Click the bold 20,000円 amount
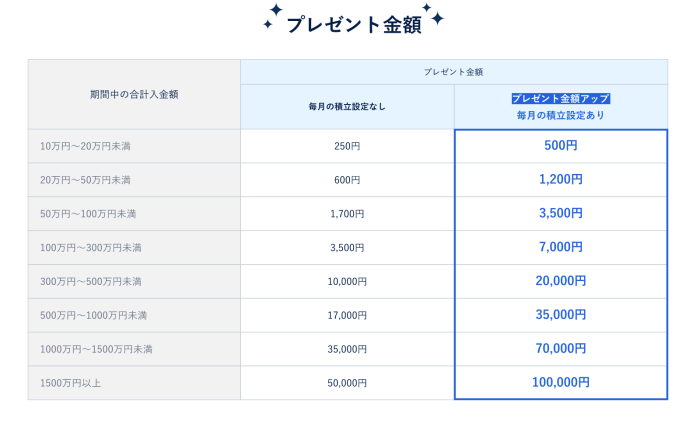Screen dimensions: 700x424 (x=560, y=281)
